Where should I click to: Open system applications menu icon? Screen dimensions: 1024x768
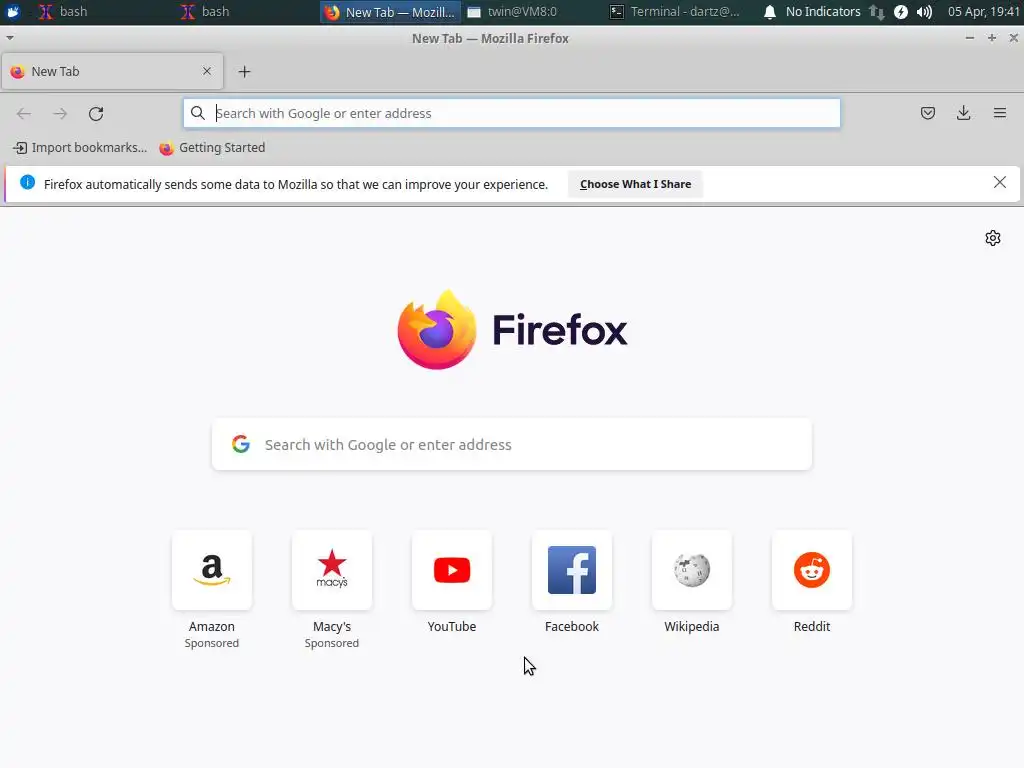13,12
